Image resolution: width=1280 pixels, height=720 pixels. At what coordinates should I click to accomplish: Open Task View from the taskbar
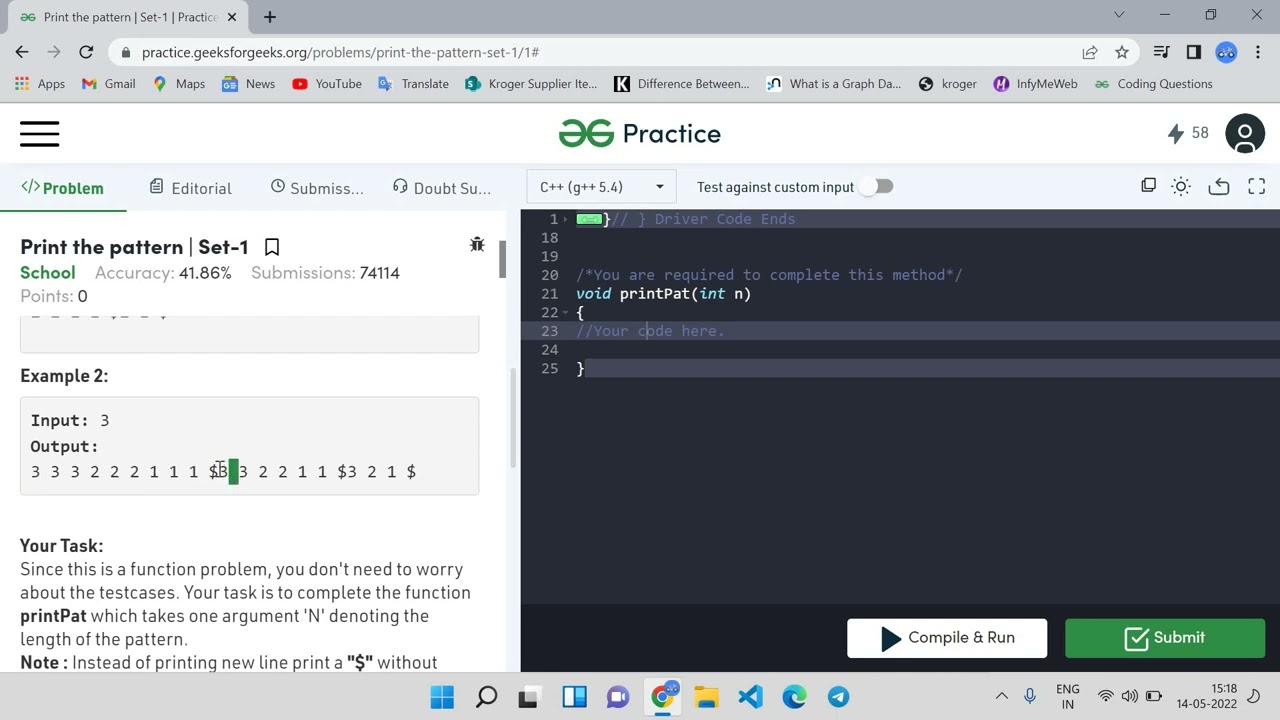coord(530,696)
